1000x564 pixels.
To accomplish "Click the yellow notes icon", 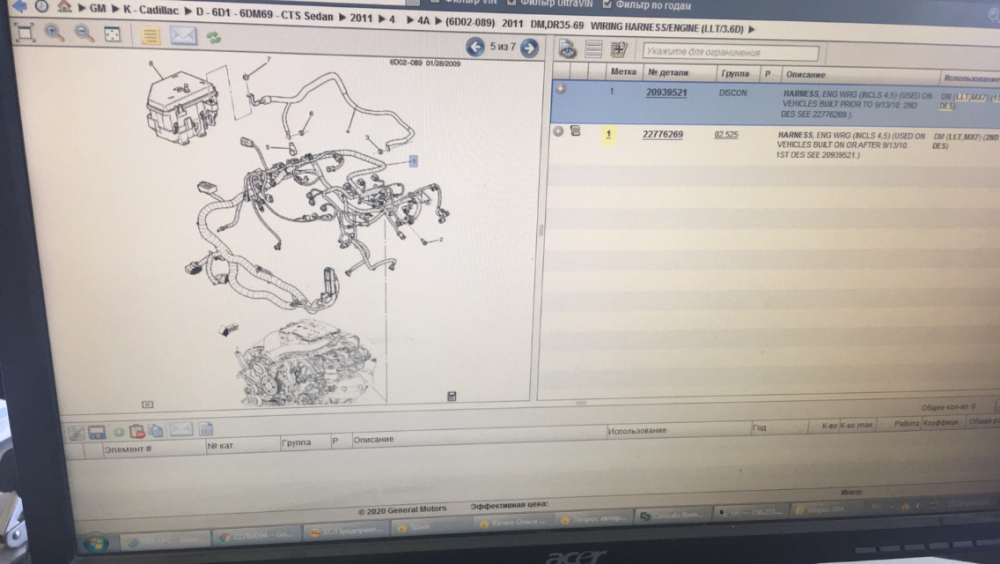I will (x=150, y=36).
